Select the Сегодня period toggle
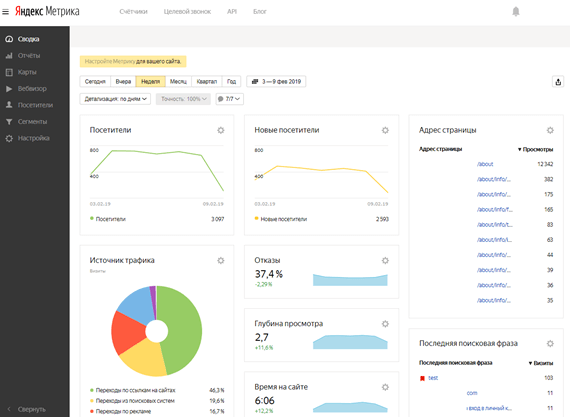 (95, 81)
